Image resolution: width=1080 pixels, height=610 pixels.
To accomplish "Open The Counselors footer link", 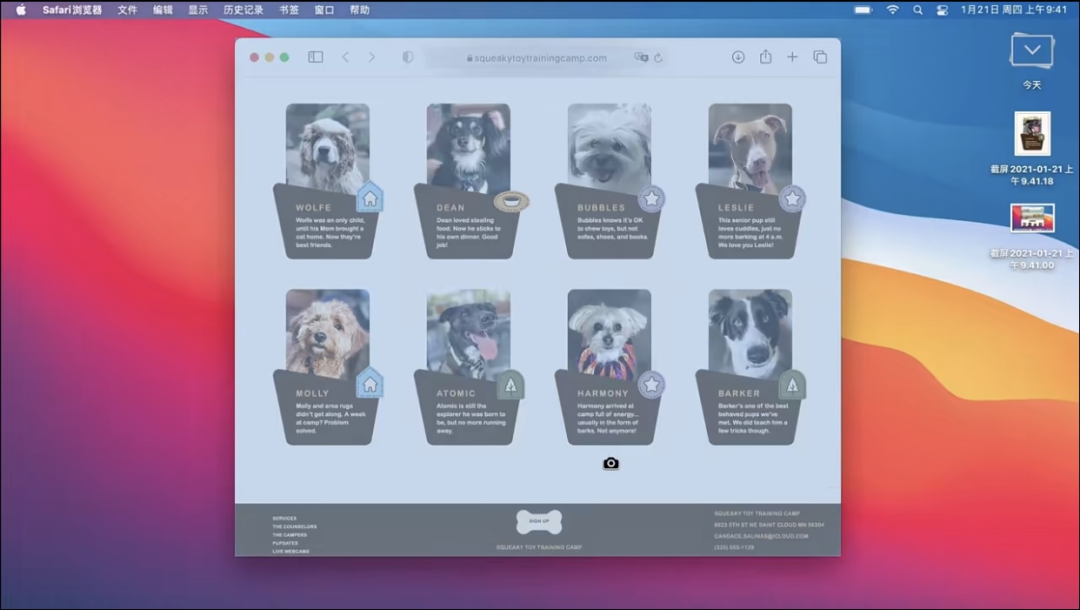I will coord(295,527).
